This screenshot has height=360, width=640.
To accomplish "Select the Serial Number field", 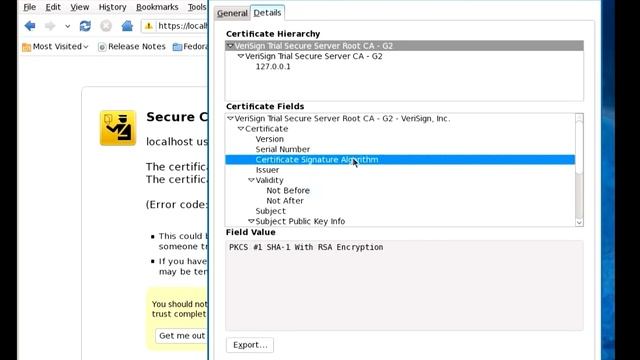I will pyautogui.click(x=282, y=149).
